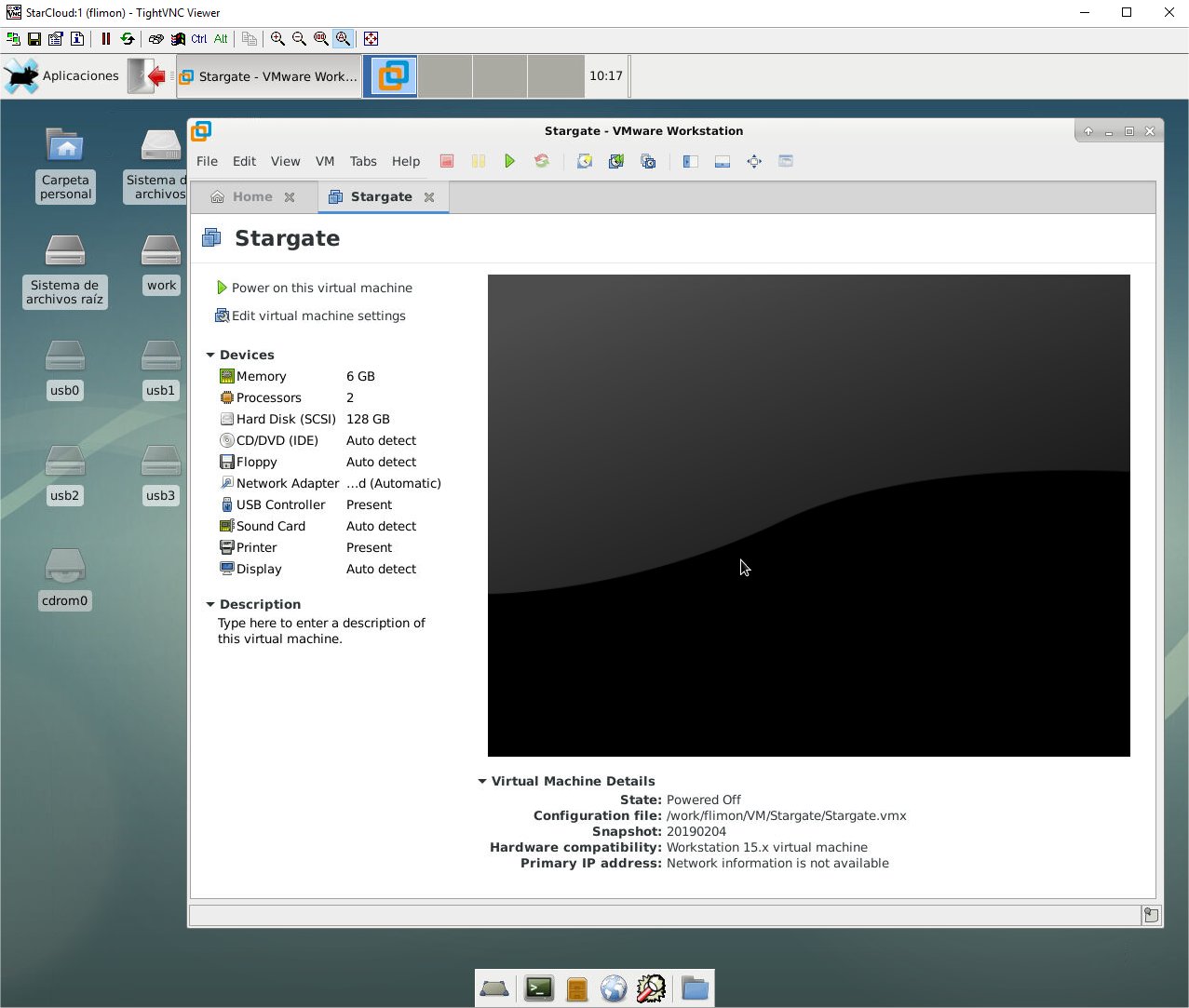Click the configuration file path Stargate.vmx
The width and height of the screenshot is (1189, 1008).
(787, 815)
